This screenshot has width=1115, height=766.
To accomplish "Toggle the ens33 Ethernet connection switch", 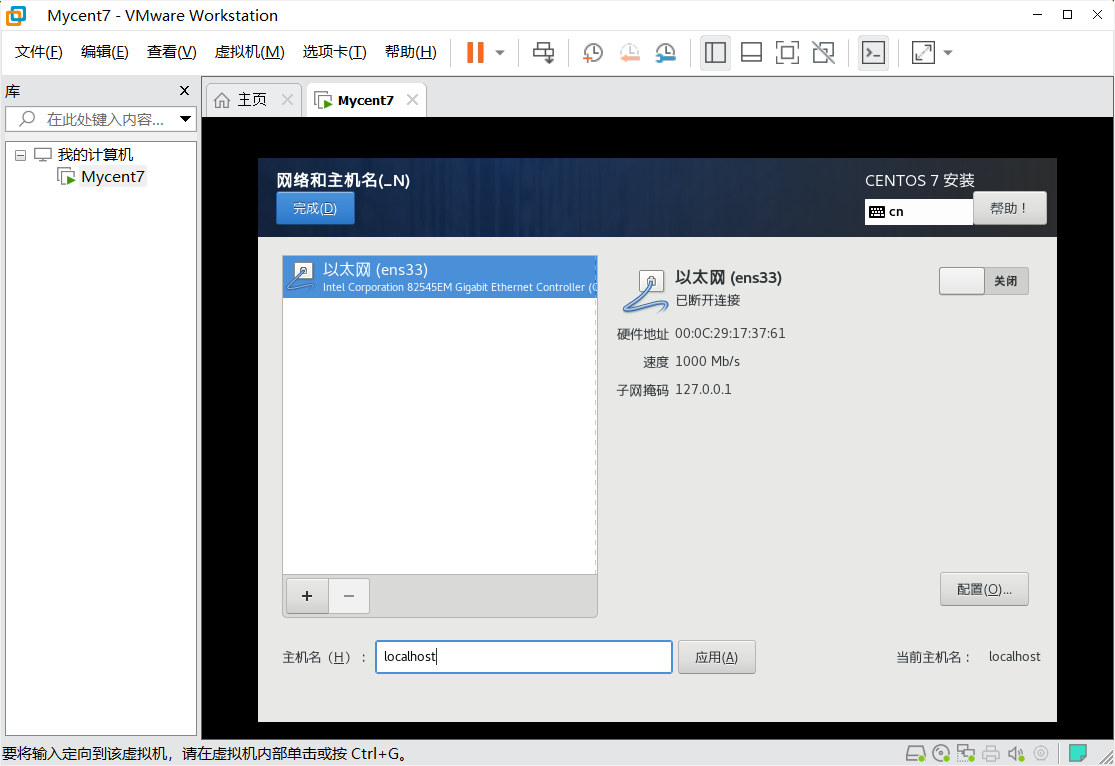I will coord(961,281).
